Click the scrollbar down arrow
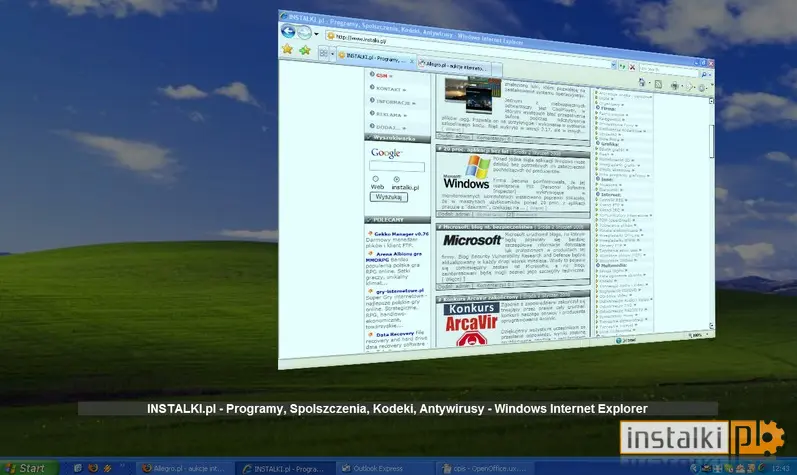Viewport: 797px width, 475px height. pos(712,326)
